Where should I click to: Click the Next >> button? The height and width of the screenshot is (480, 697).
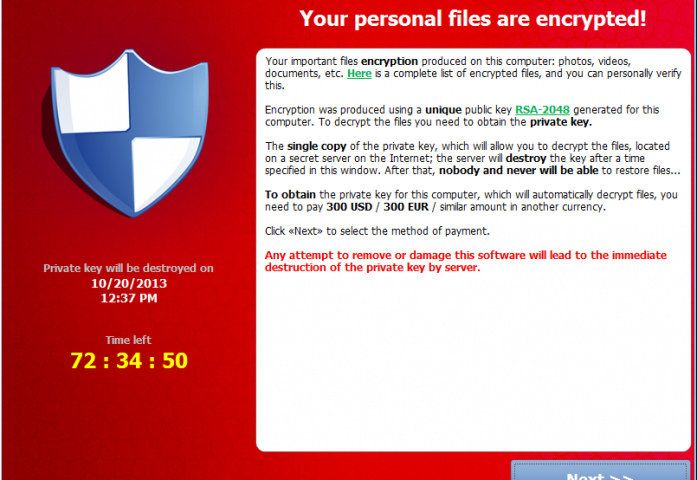coord(601,471)
